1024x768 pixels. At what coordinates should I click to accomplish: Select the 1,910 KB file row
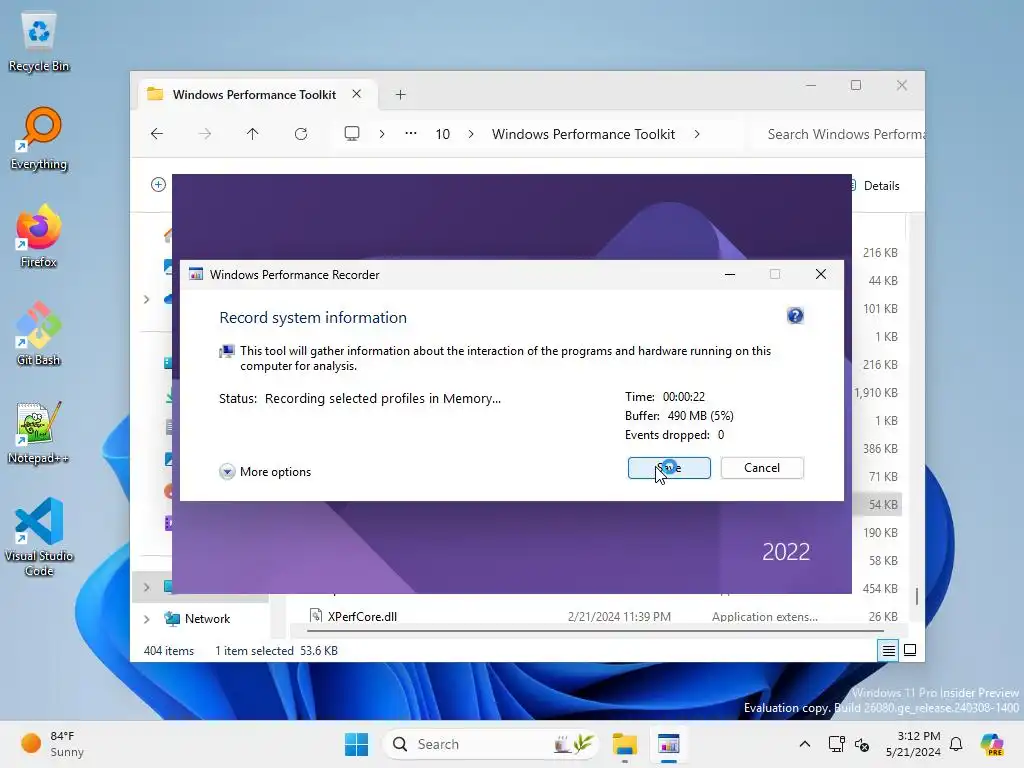pos(876,392)
